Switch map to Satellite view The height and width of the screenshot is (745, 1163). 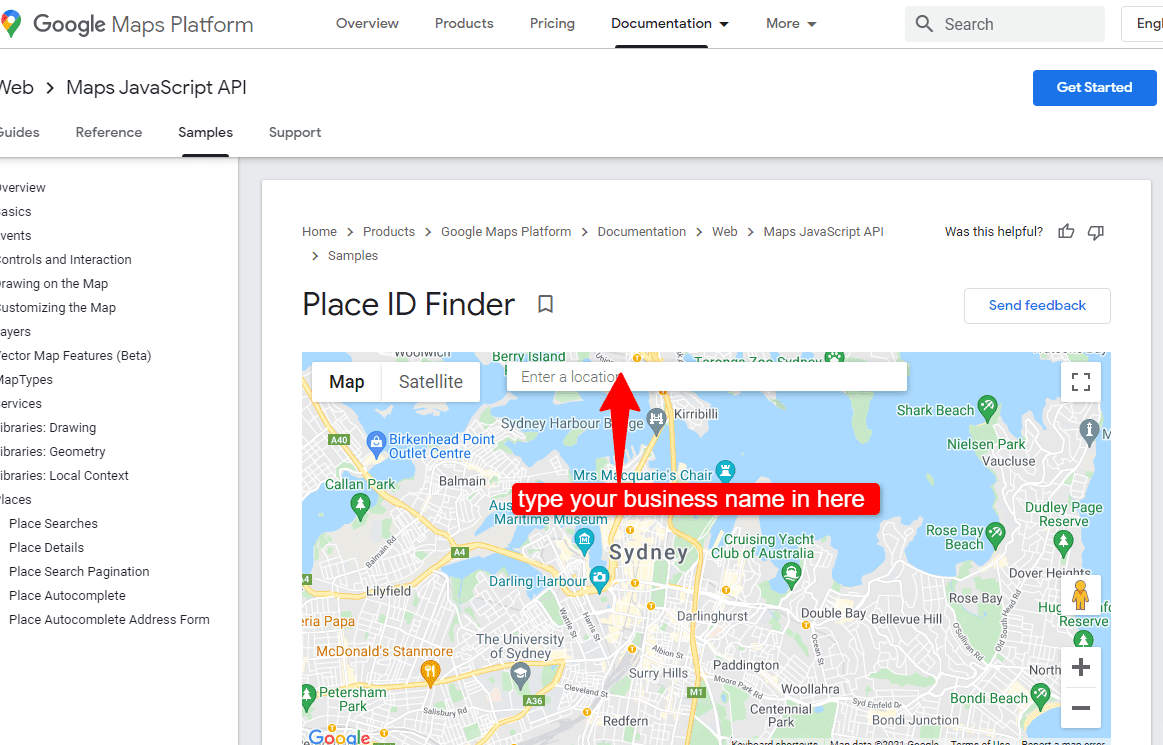coord(431,381)
